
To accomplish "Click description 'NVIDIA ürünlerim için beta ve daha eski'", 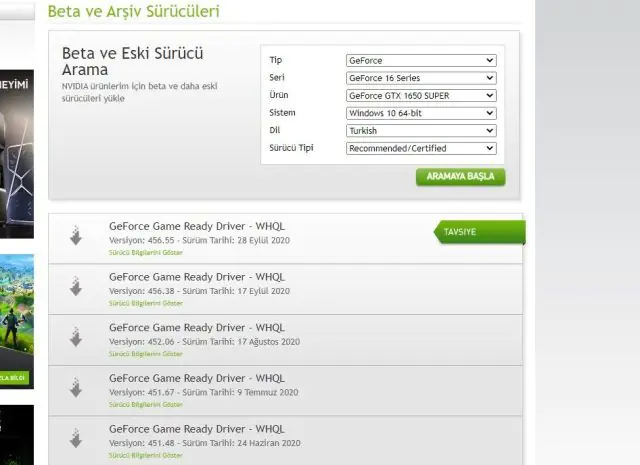I will [140, 86].
